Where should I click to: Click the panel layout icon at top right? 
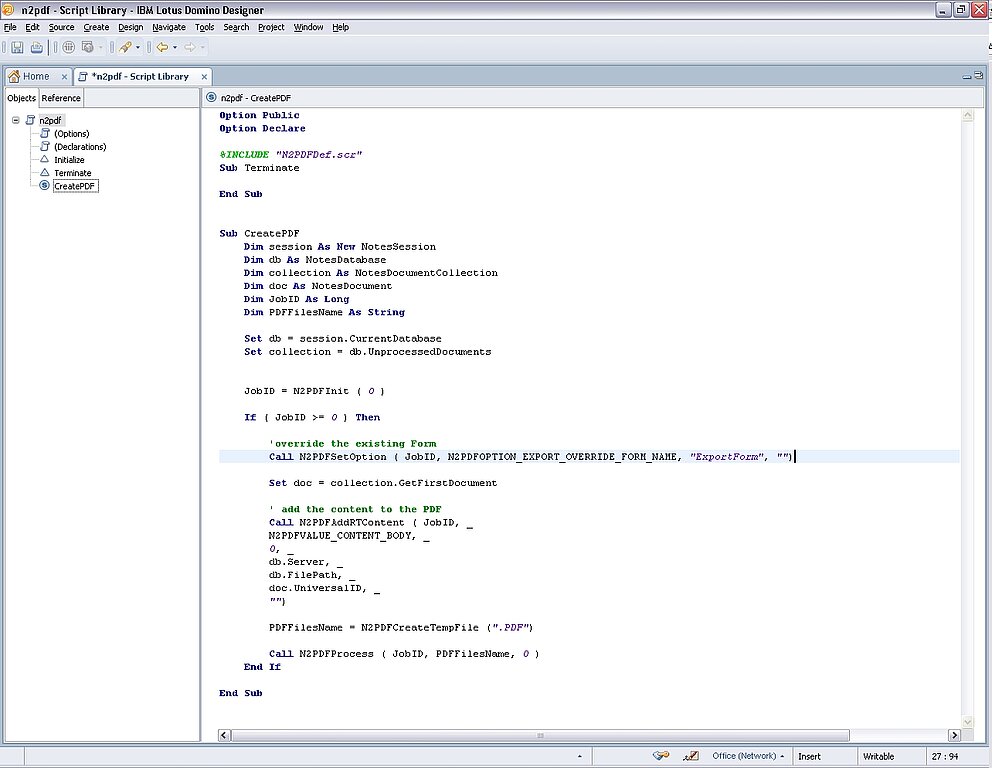click(x=978, y=76)
